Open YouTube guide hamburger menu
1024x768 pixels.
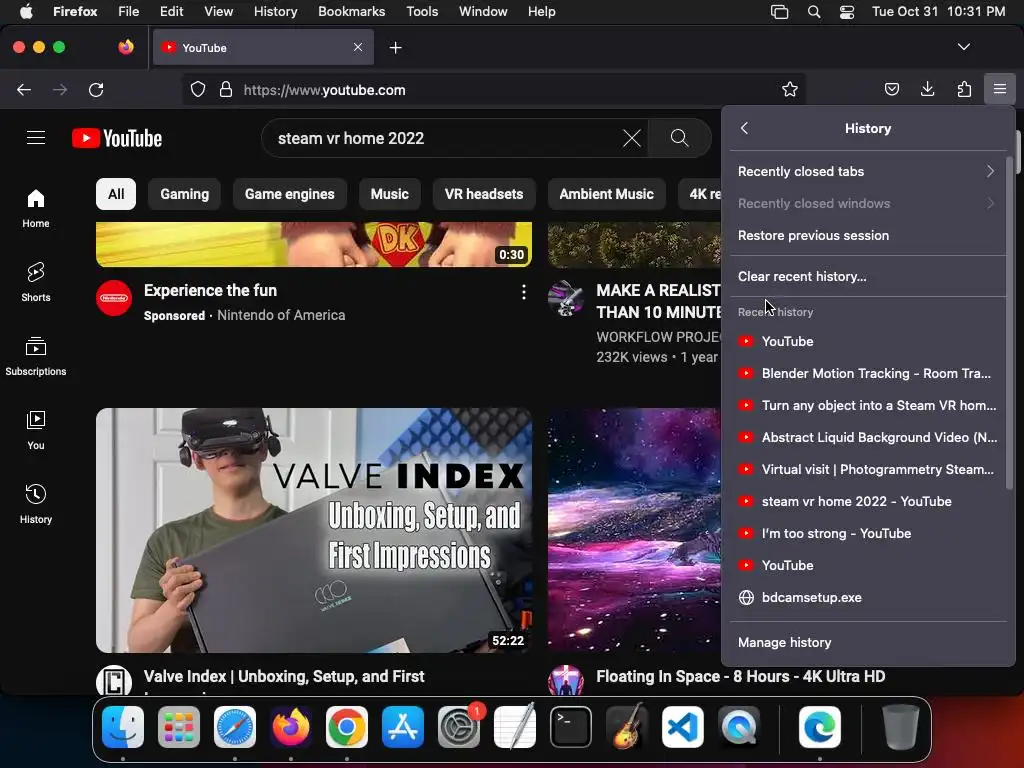click(x=36, y=138)
